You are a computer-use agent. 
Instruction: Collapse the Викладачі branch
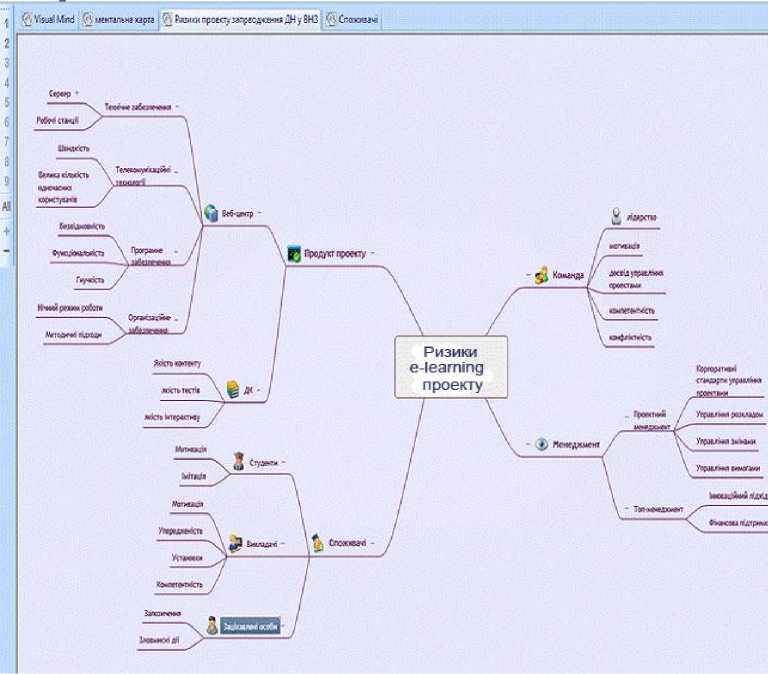coord(283,543)
